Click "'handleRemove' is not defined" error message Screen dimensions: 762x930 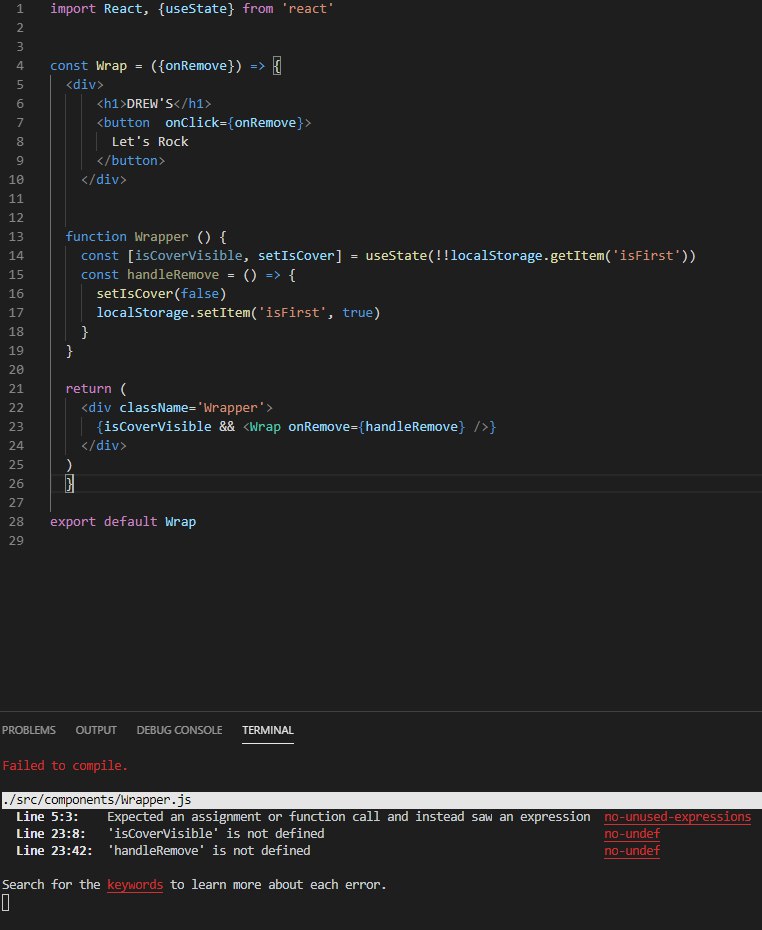click(x=209, y=851)
